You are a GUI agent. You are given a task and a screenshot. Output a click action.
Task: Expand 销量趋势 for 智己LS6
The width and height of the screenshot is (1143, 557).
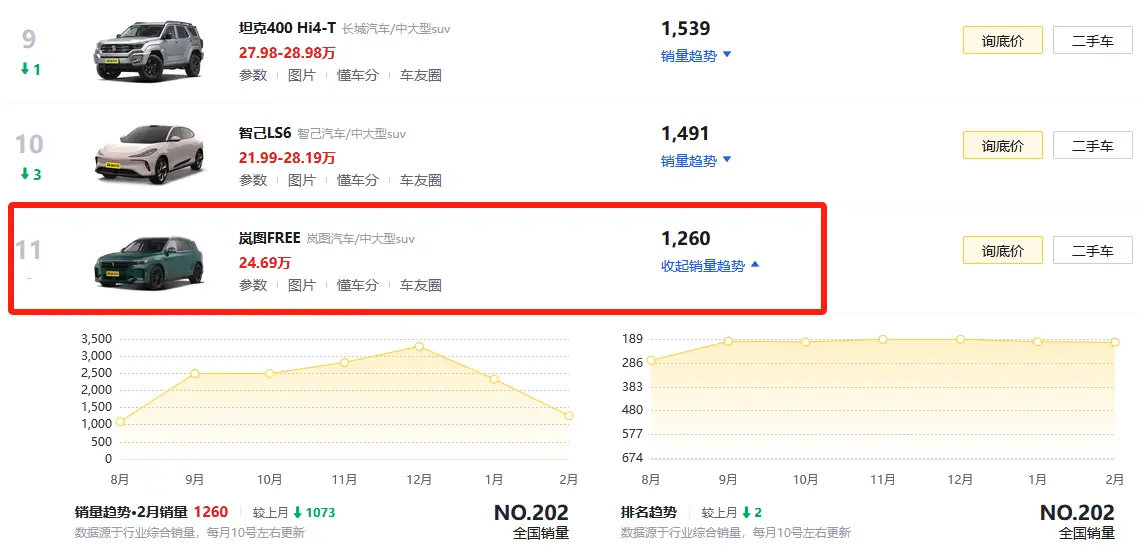(695, 161)
